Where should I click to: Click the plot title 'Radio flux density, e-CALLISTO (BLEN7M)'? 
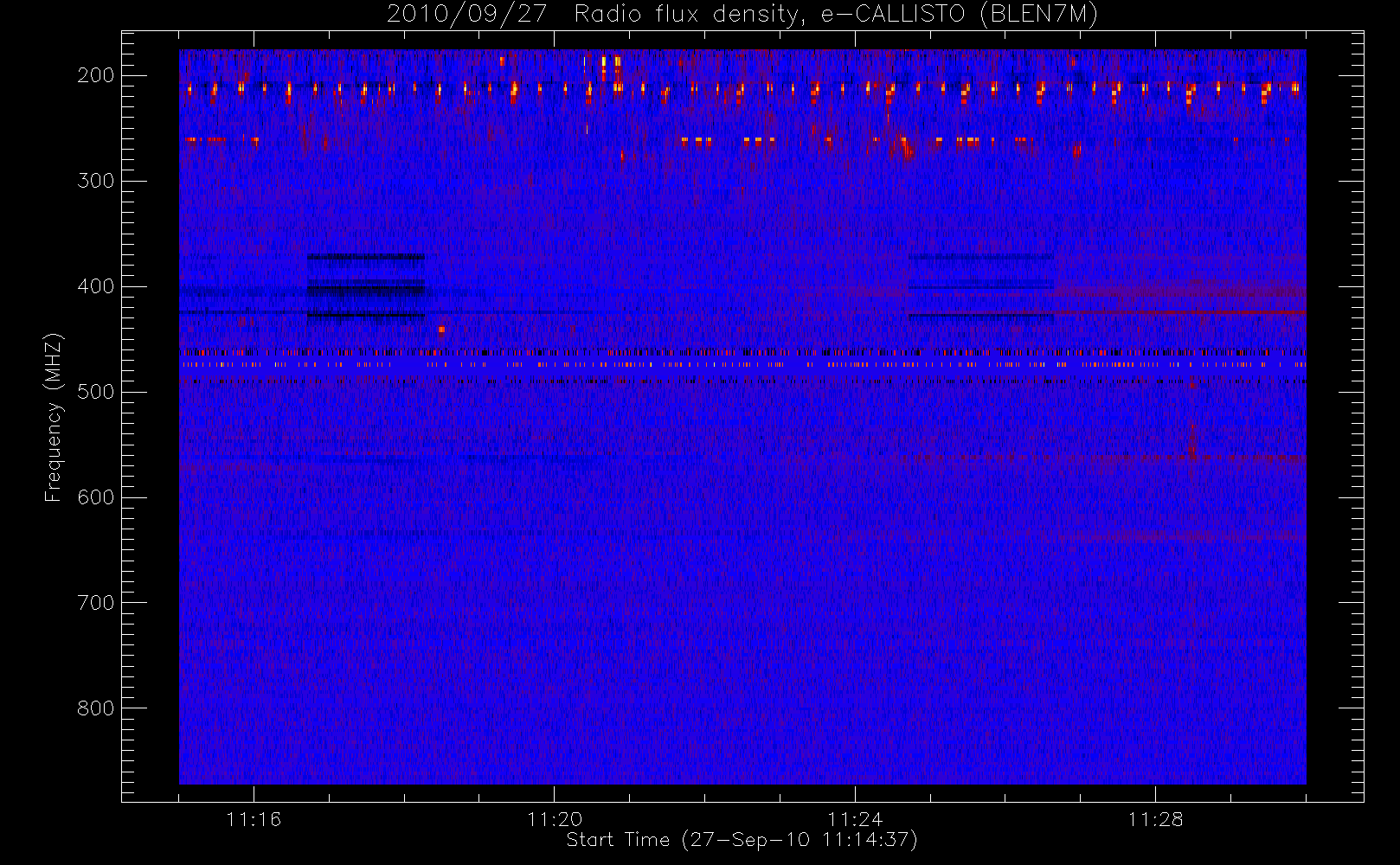(836, 15)
